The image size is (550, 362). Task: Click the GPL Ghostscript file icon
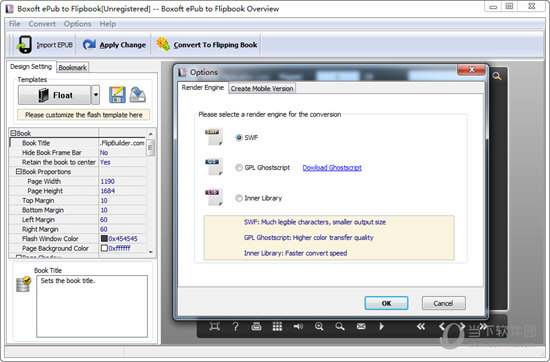213,167
